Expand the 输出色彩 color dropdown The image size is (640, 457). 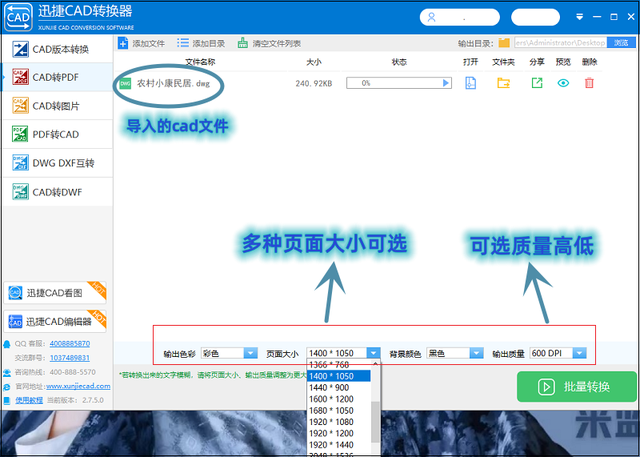[250, 353]
